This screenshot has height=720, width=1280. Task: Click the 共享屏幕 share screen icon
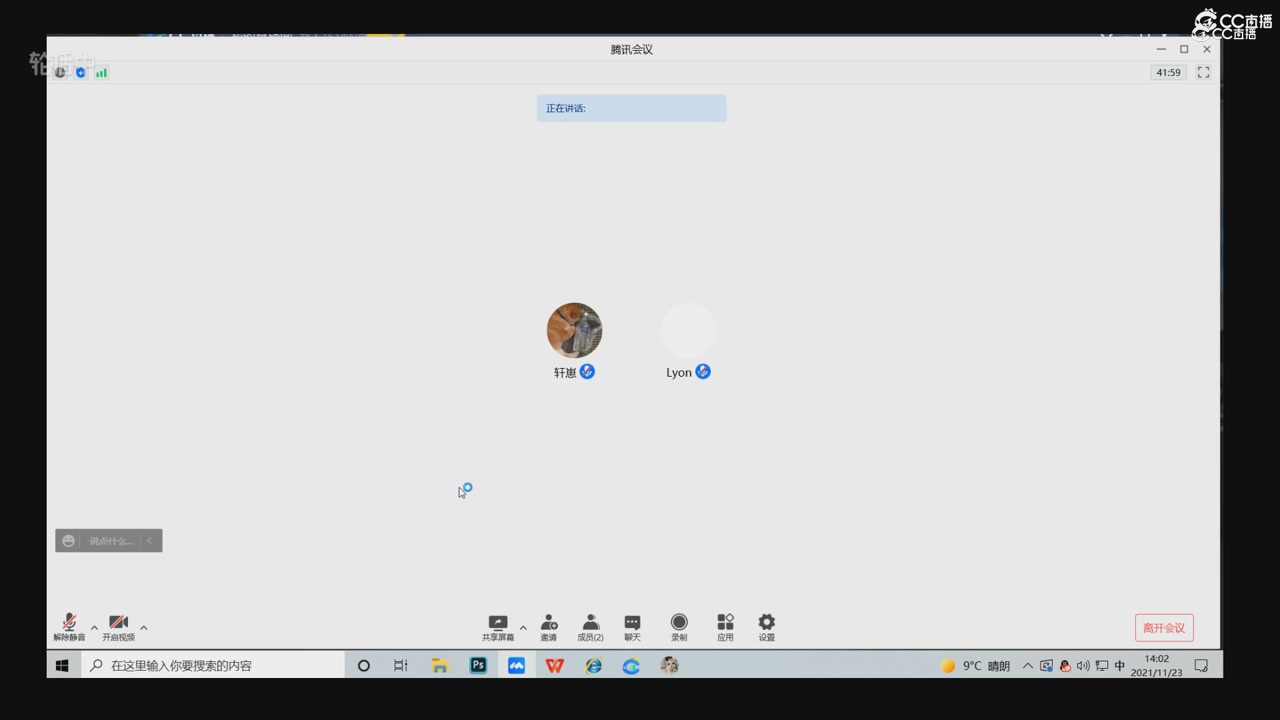click(x=498, y=627)
